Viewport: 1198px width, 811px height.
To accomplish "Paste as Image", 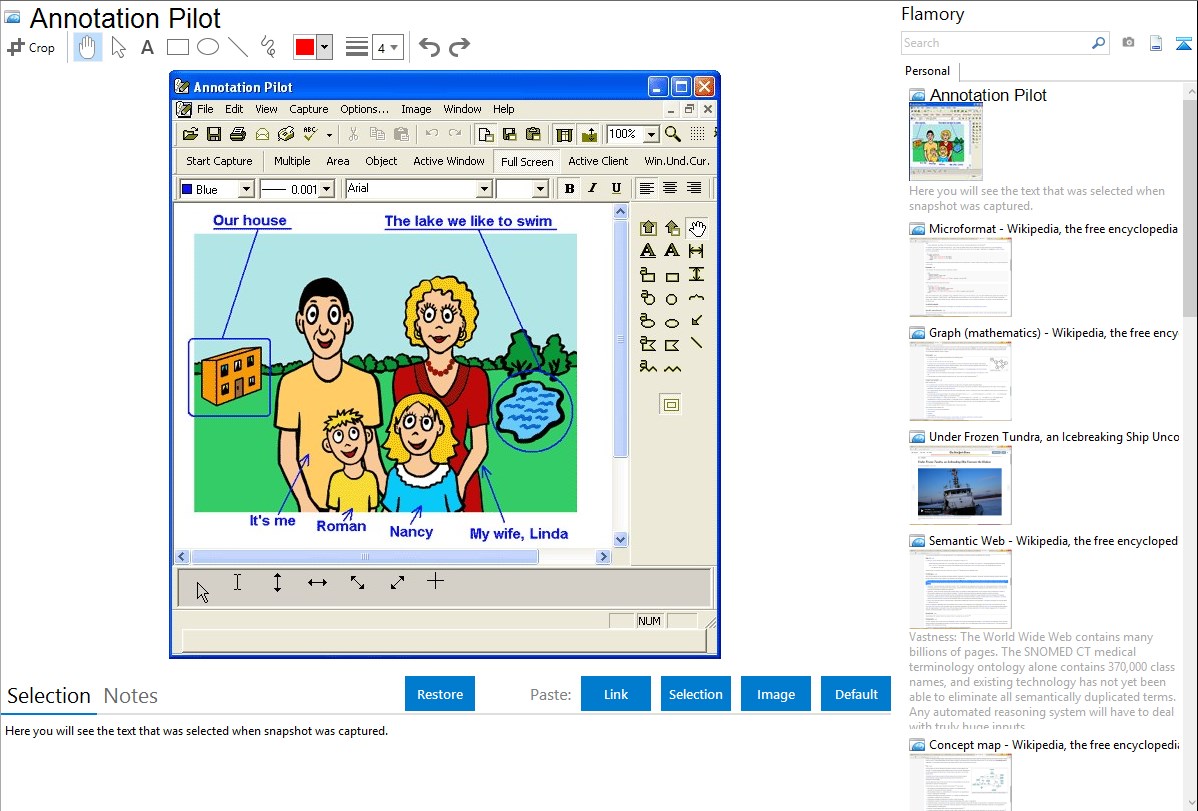I will coord(776,694).
